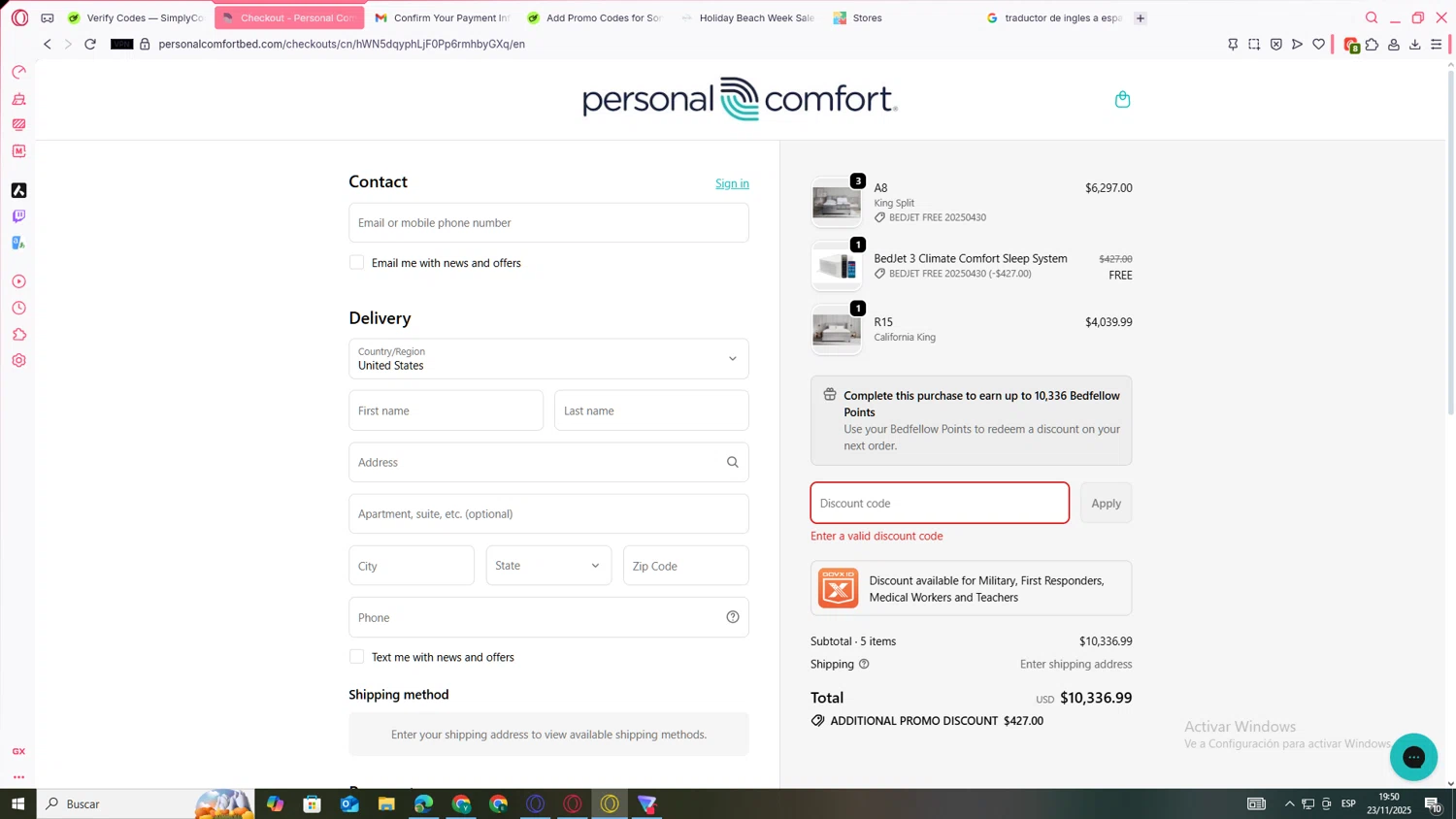
Task: Open the Opera main menu logo
Action: point(19,17)
